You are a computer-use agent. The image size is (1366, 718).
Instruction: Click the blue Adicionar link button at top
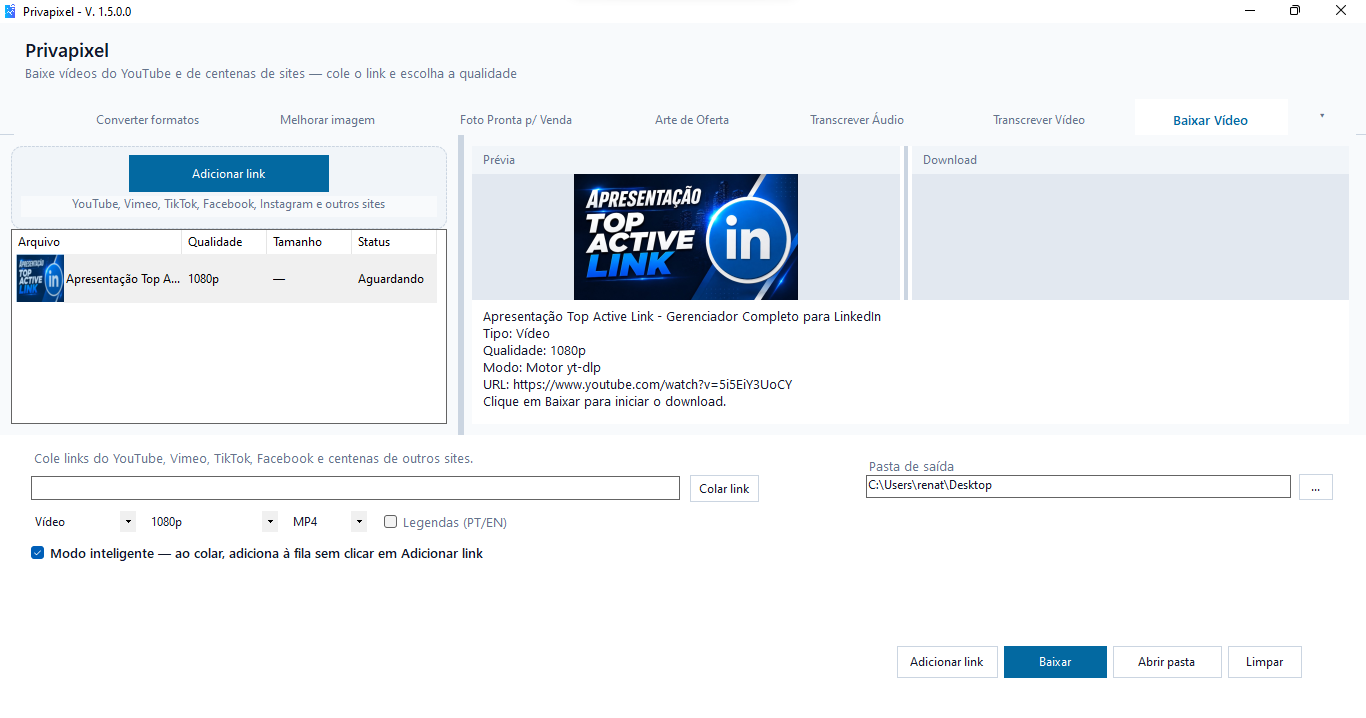[x=229, y=174]
